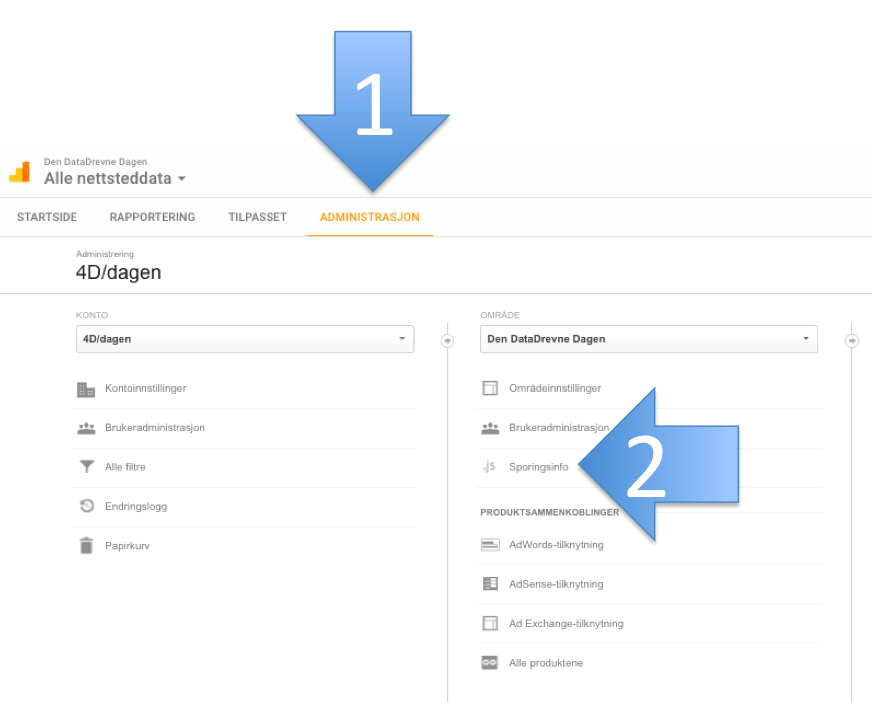Open the Område Den DataDrevne Dagen dropdown
Viewport: 872px width, 720px height.
648,339
